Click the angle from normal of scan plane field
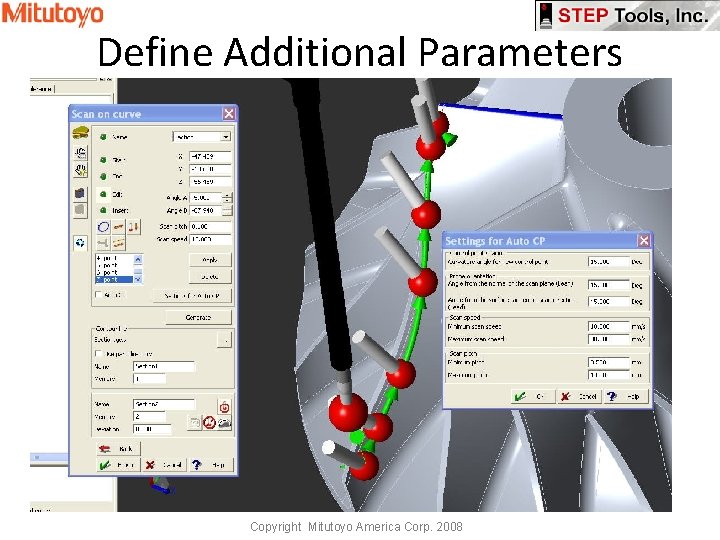720x540 pixels. coord(608,285)
